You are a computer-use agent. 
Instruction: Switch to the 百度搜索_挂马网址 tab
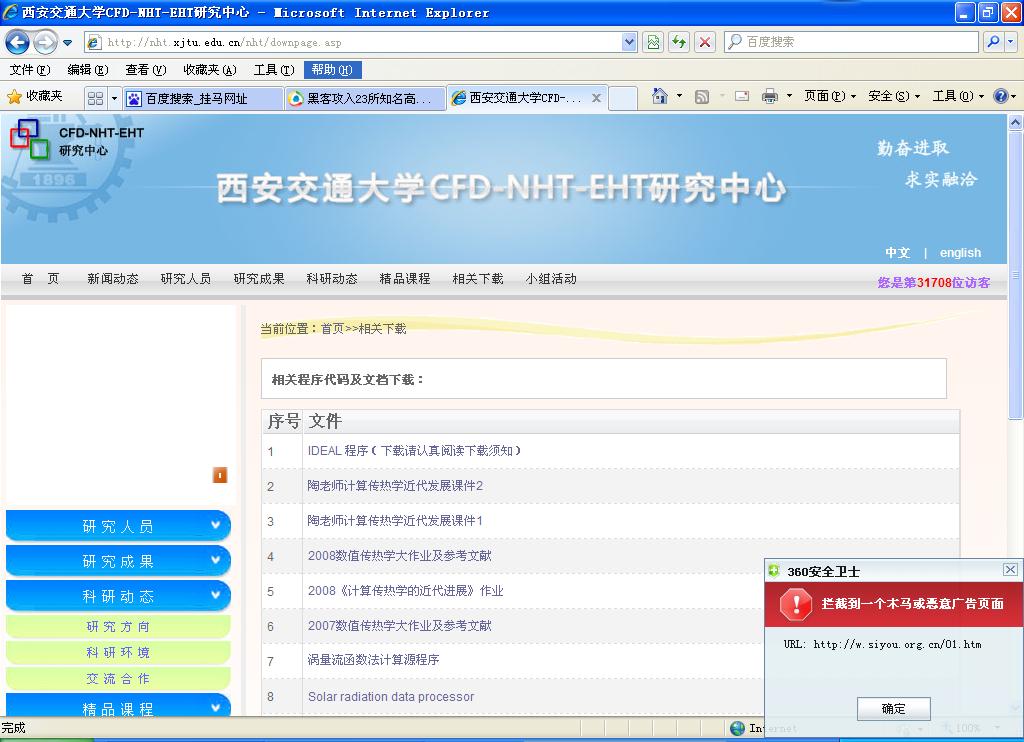[203, 98]
